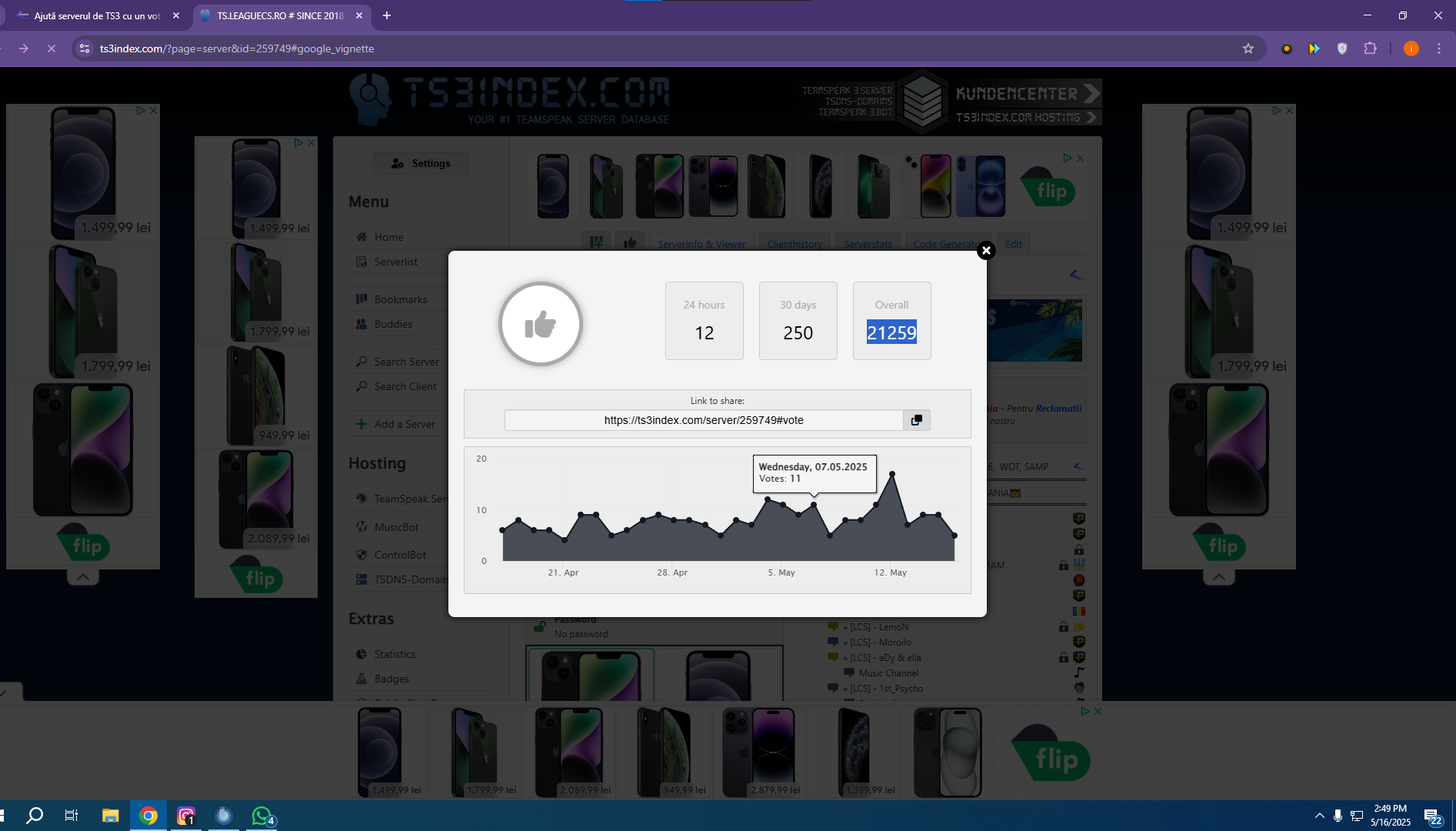
Task: Stop page loading button
Action: [x=52, y=48]
